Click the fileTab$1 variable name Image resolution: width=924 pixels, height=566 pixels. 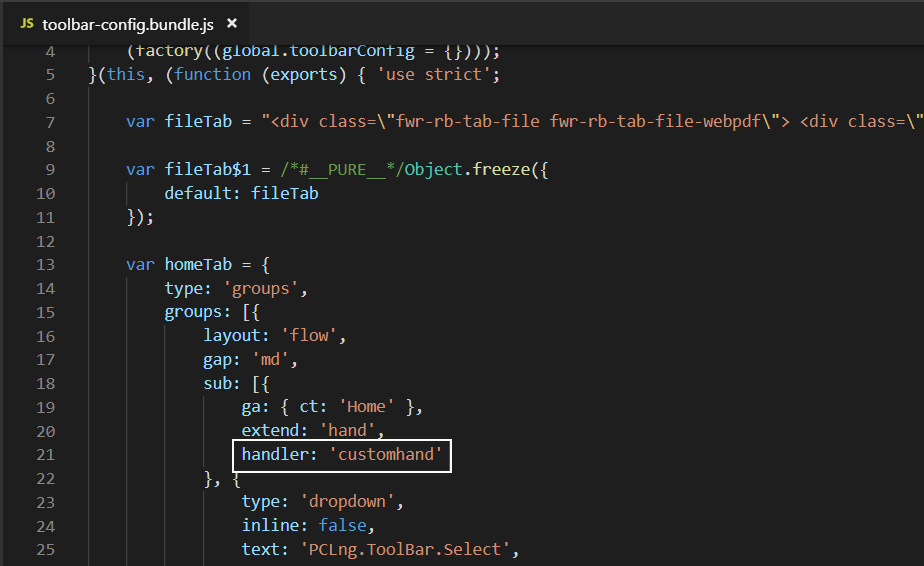(x=207, y=169)
